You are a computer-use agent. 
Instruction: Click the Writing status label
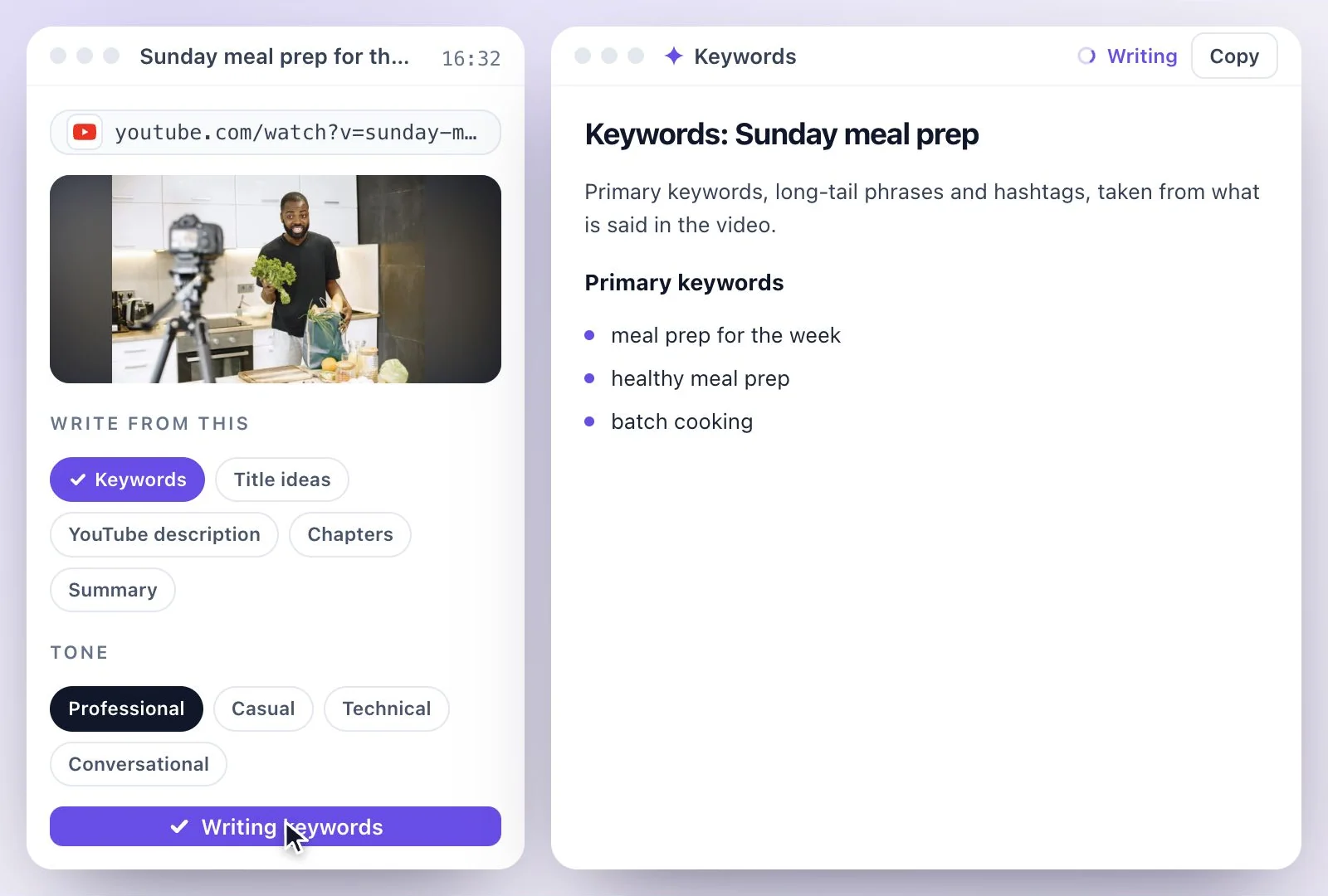(x=1142, y=56)
